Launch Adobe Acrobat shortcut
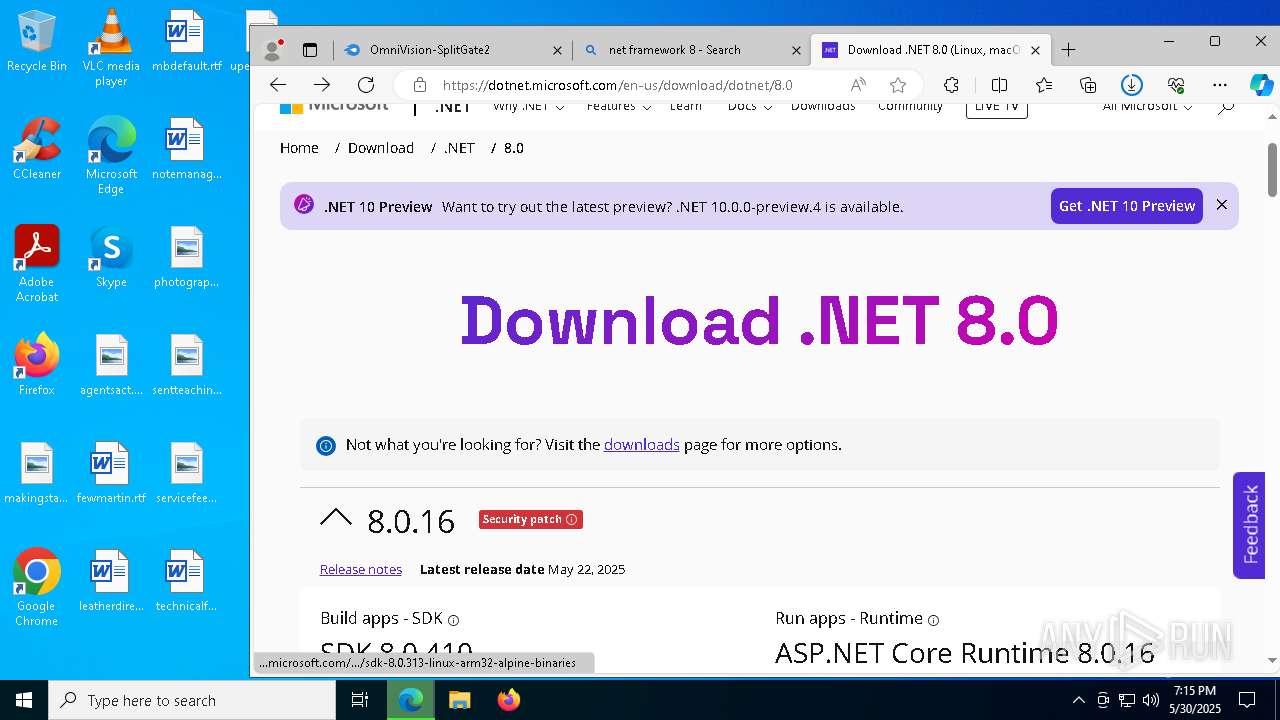1280x720 pixels. 37,264
